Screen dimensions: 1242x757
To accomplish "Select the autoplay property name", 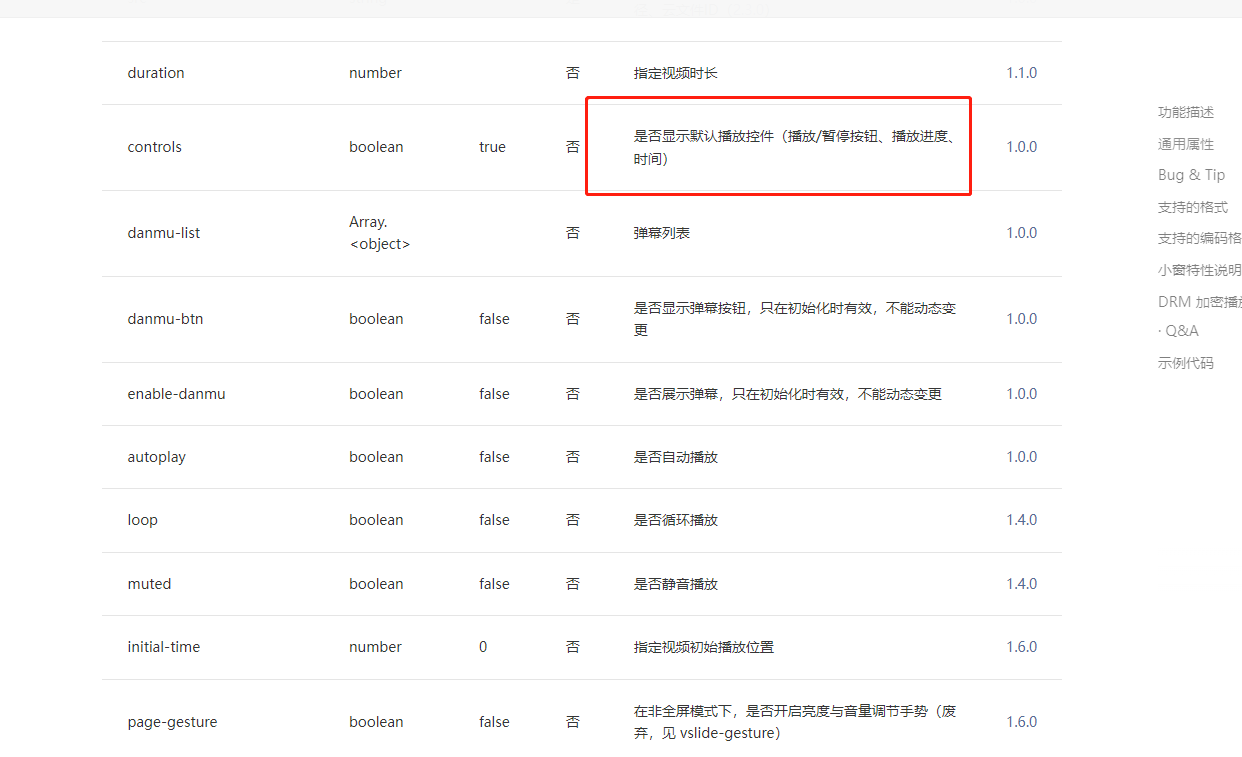I will [x=157, y=457].
